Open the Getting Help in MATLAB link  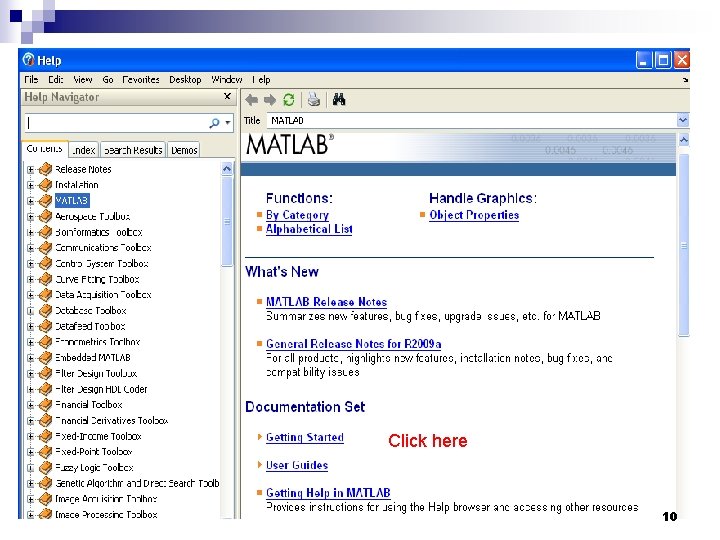tap(328, 493)
